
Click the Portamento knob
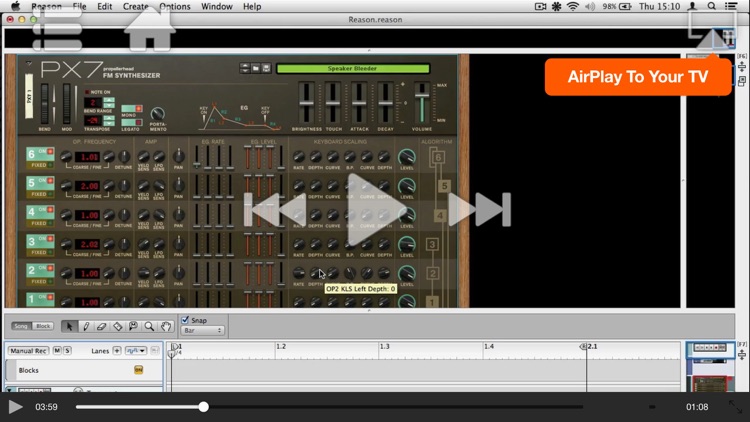157,114
